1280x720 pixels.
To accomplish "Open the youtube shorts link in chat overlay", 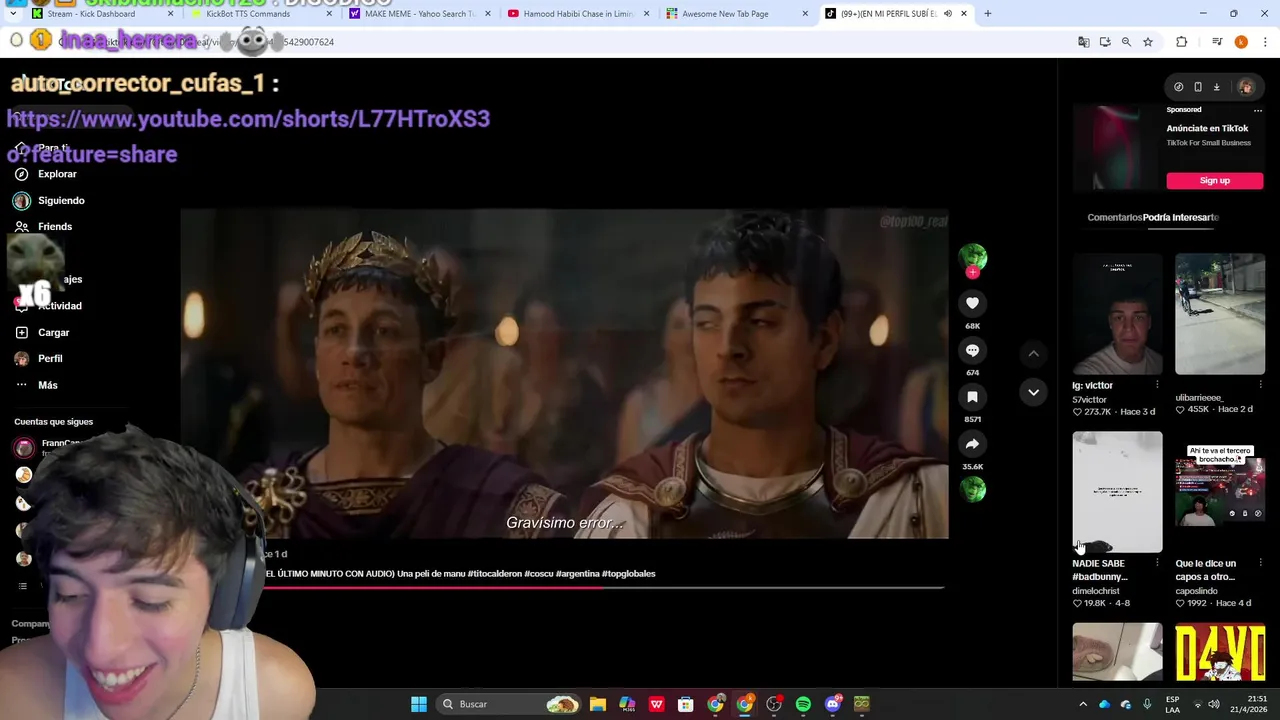I will 248,136.
